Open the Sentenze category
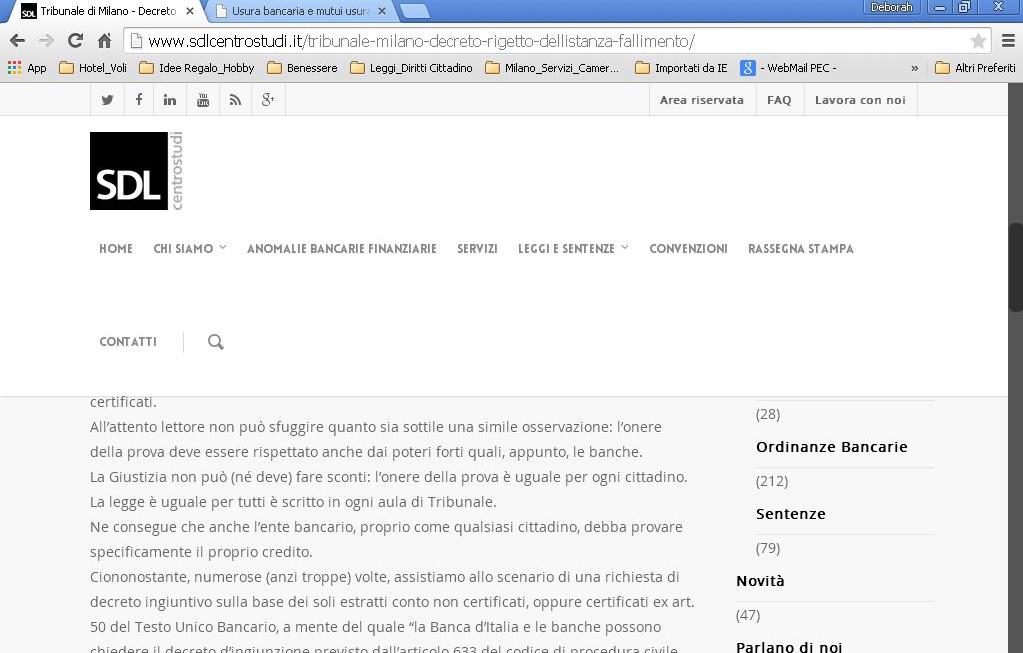The width and height of the screenshot is (1023, 653). click(791, 514)
